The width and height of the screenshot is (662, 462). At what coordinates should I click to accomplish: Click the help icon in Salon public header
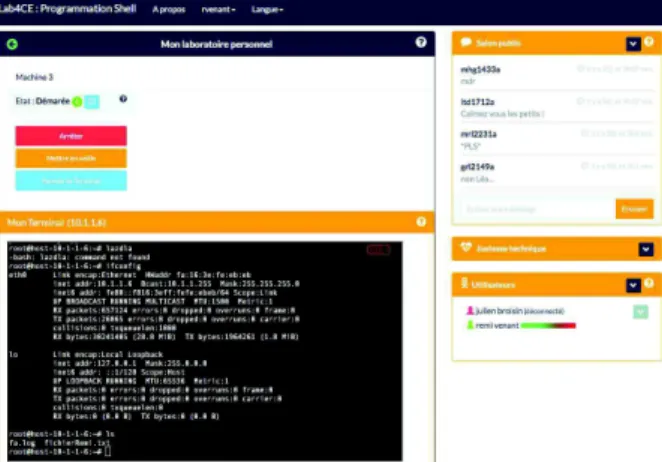point(649,42)
